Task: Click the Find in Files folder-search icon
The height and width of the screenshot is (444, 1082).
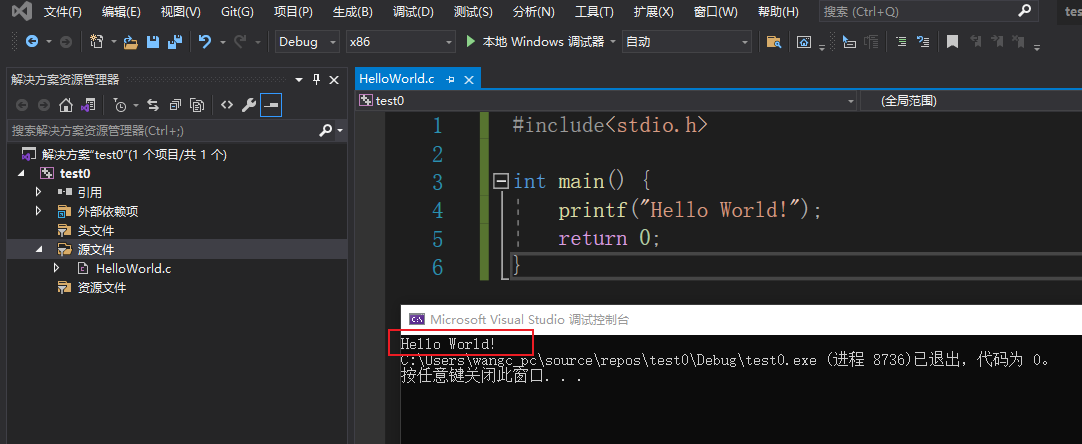Action: click(x=774, y=42)
